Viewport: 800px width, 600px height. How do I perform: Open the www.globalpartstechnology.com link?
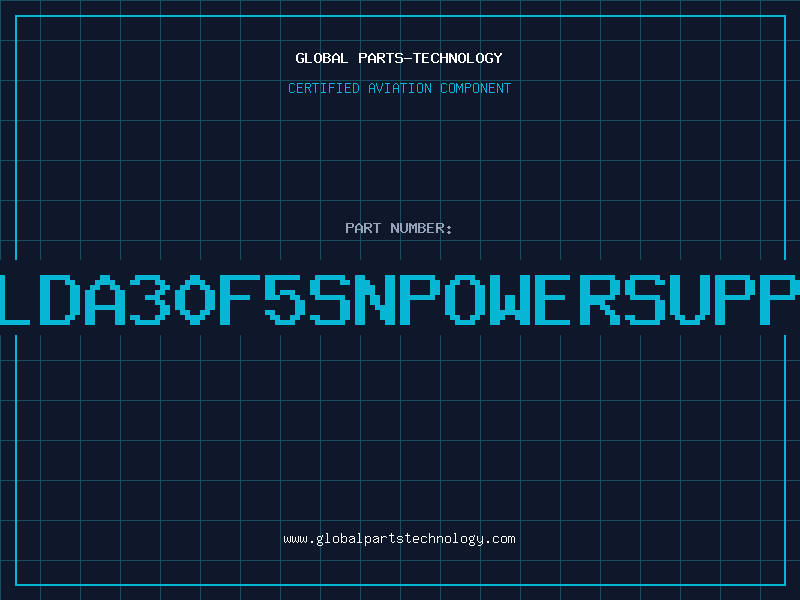(399, 539)
